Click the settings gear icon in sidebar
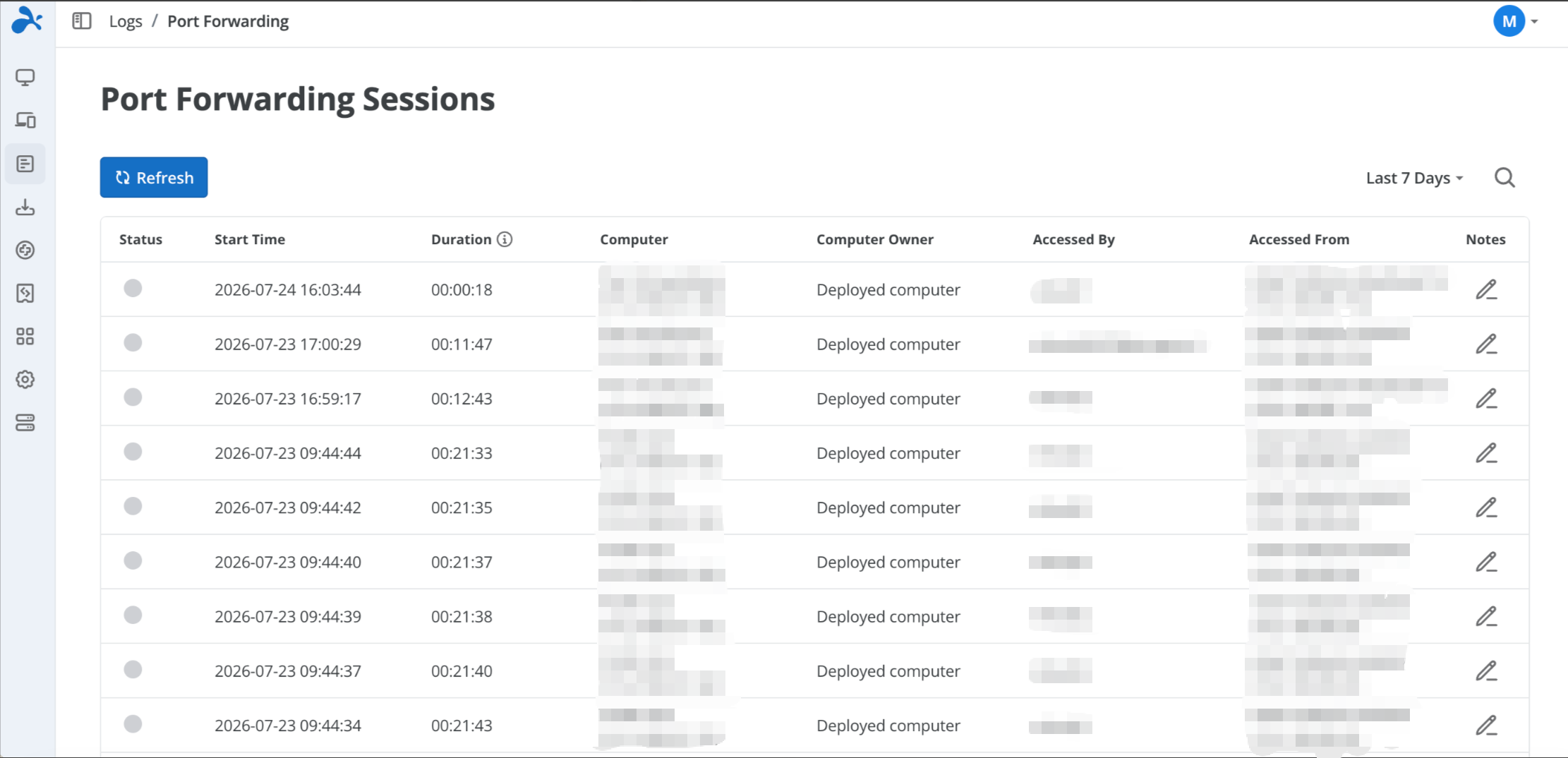Viewport: 1568px width, 758px height. pos(25,380)
